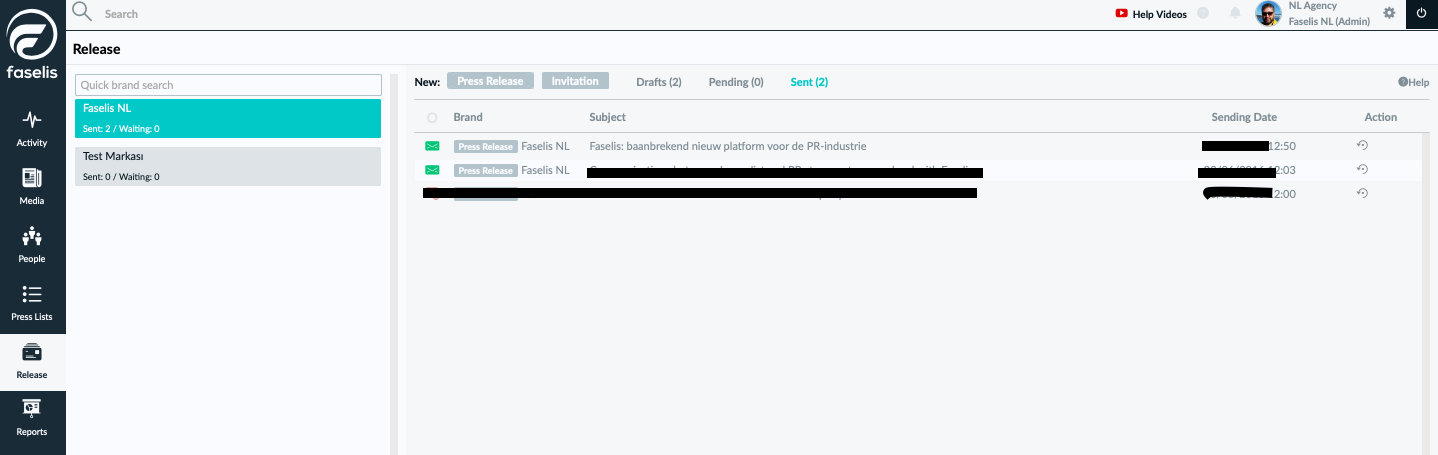
Task: Open the Activity section in the sidebar
Action: click(x=32, y=128)
